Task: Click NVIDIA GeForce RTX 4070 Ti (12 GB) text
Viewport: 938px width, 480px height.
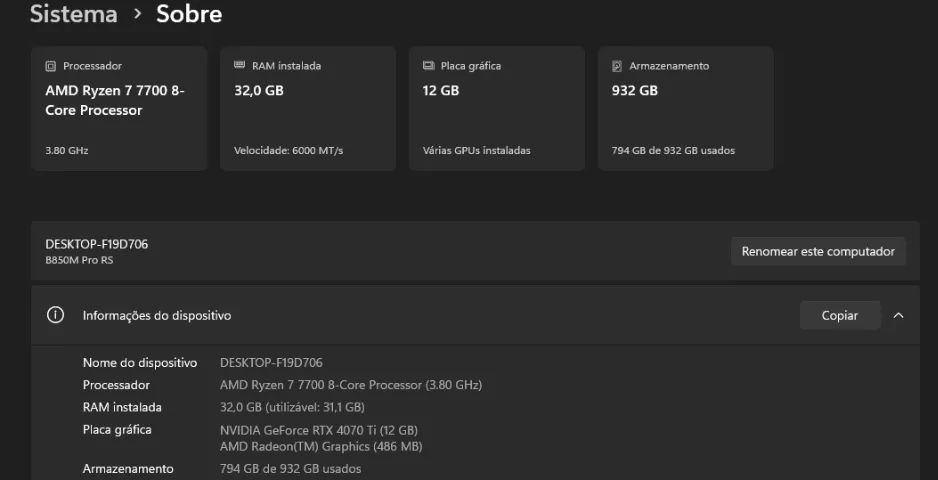Action: [319, 430]
